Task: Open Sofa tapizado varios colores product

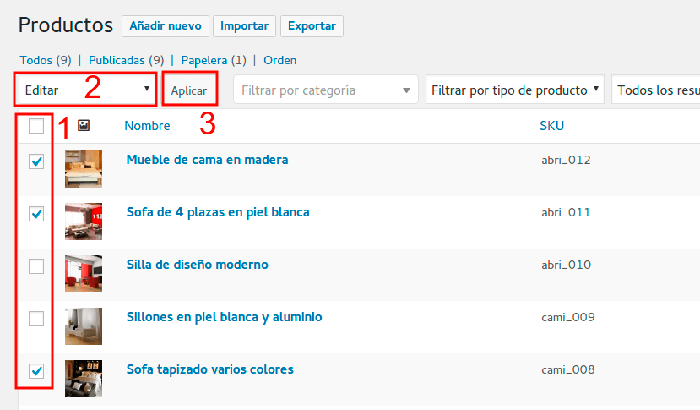Action: coord(210,369)
